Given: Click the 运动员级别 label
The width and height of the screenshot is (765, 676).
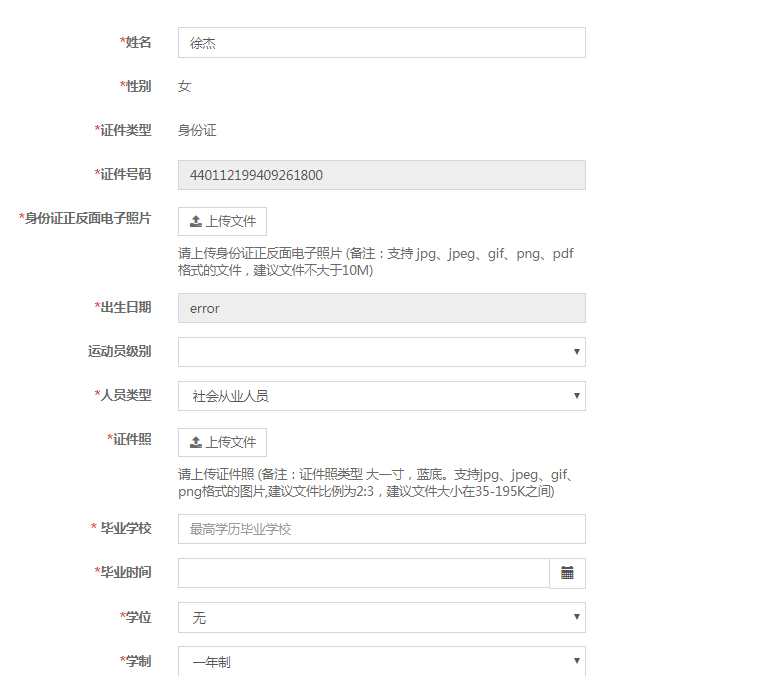Looking at the screenshot, I should [x=120, y=351].
